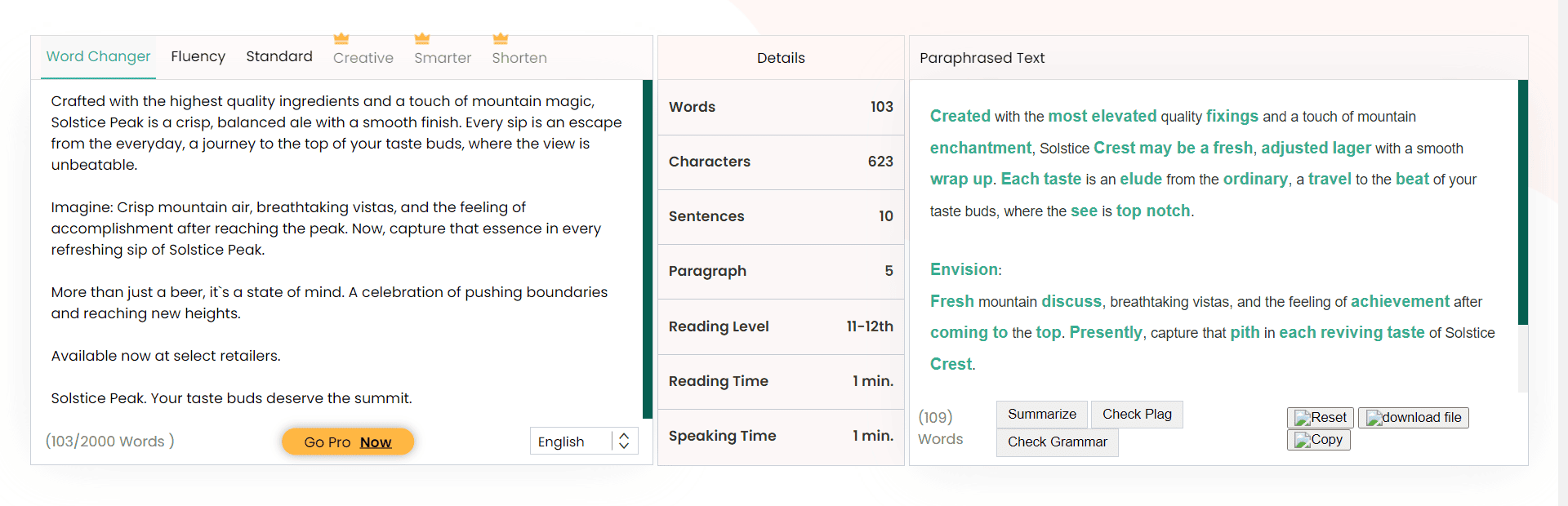Click the paraphrased text panel scrollbar

pos(1522,204)
